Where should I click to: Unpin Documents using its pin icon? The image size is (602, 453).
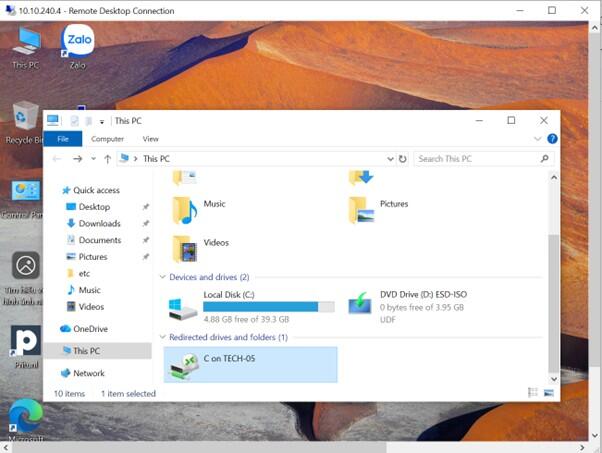click(146, 240)
